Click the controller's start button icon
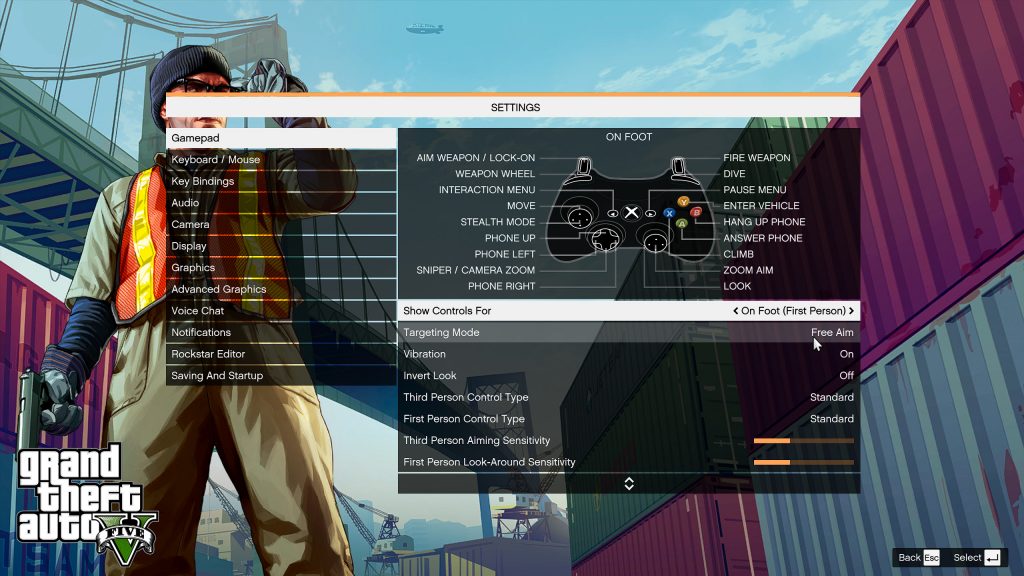 tap(650, 214)
